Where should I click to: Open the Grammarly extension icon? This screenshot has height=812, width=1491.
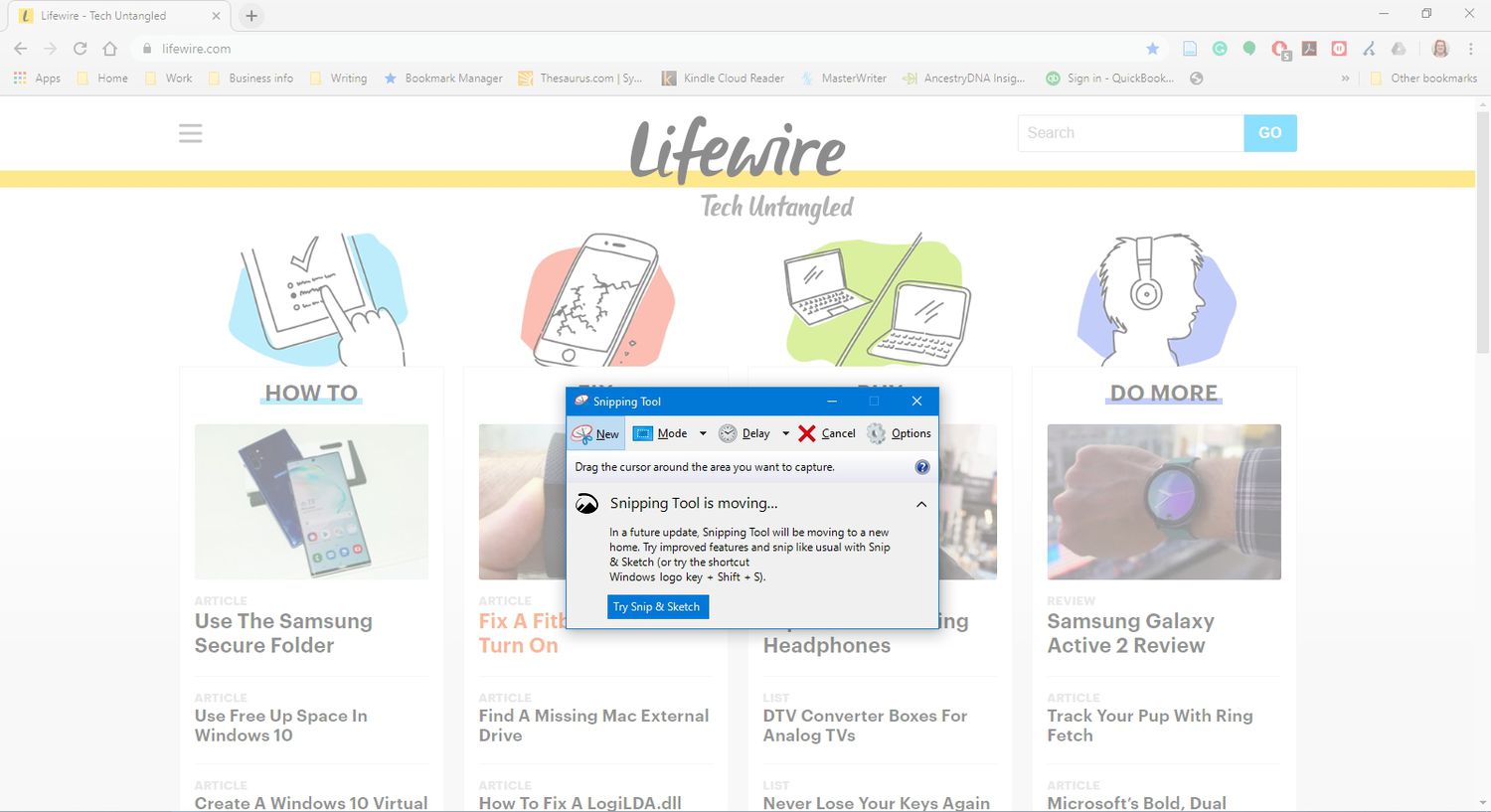point(1220,48)
